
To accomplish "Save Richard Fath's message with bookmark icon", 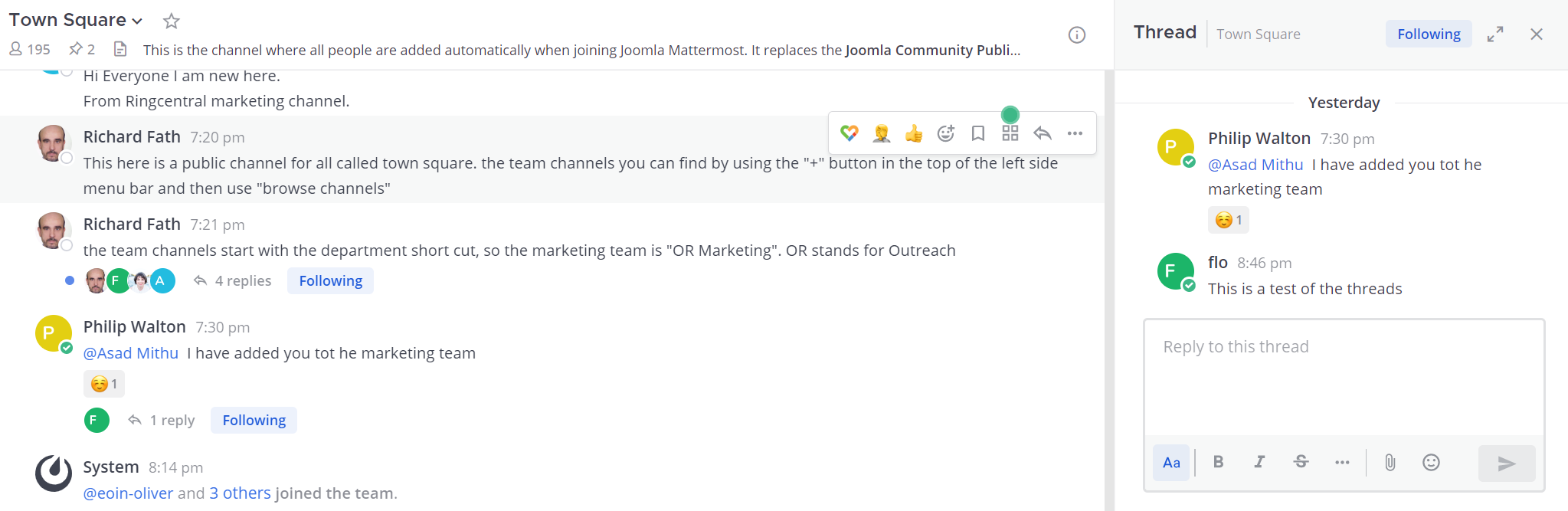I will pos(977,133).
